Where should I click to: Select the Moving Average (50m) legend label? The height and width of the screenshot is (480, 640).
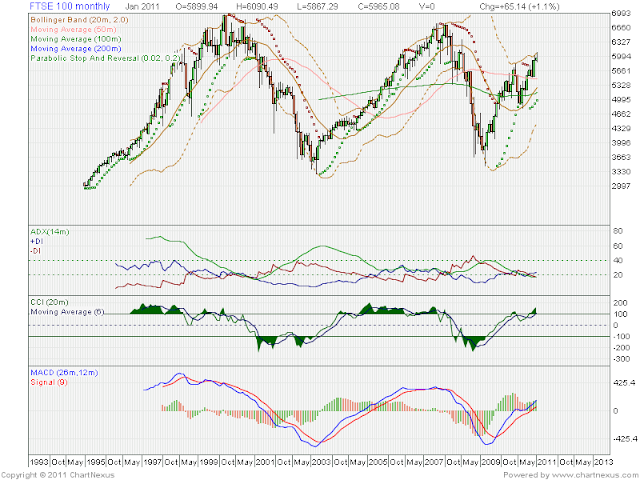73,29
